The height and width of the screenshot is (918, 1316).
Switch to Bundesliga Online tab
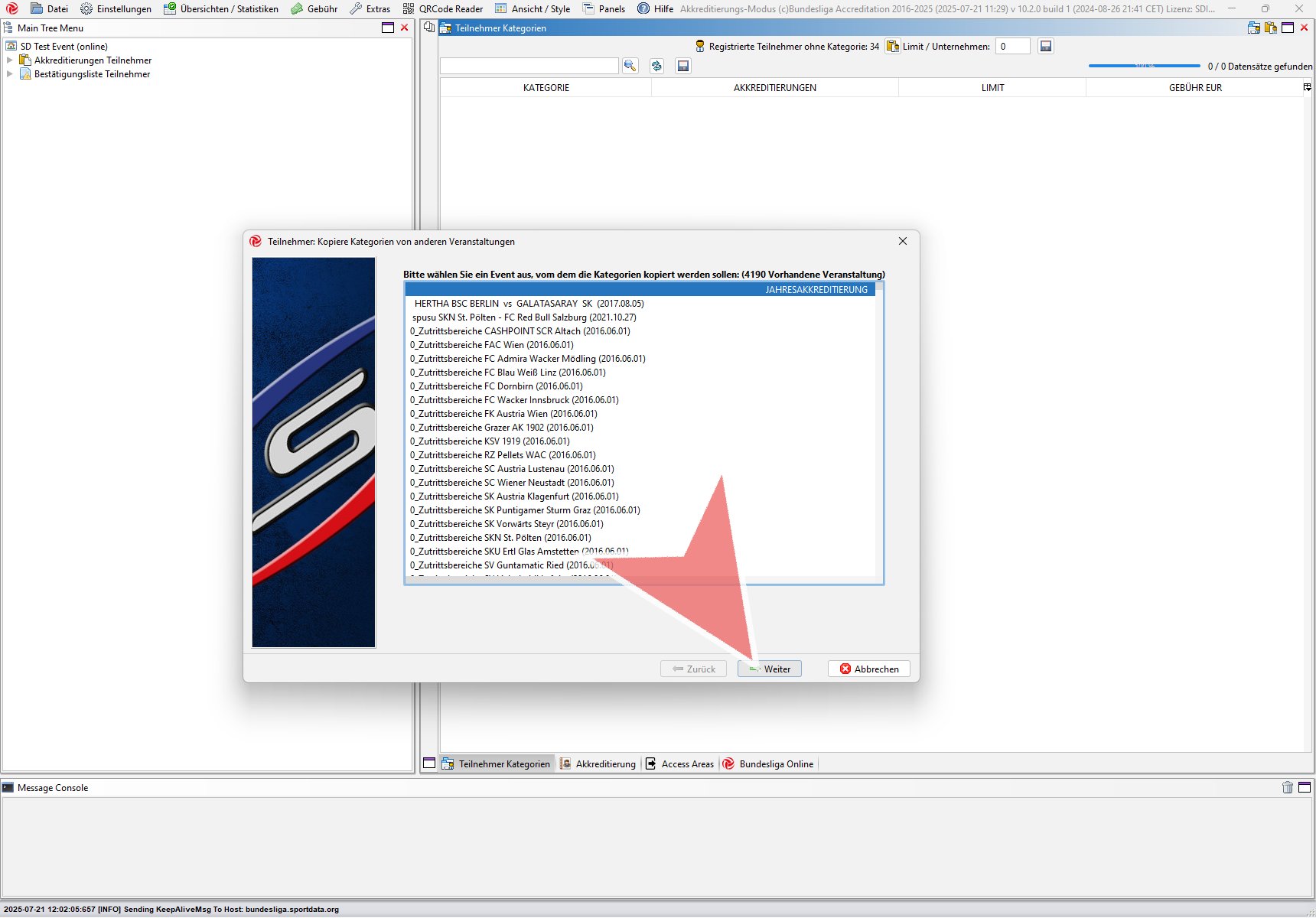768,763
